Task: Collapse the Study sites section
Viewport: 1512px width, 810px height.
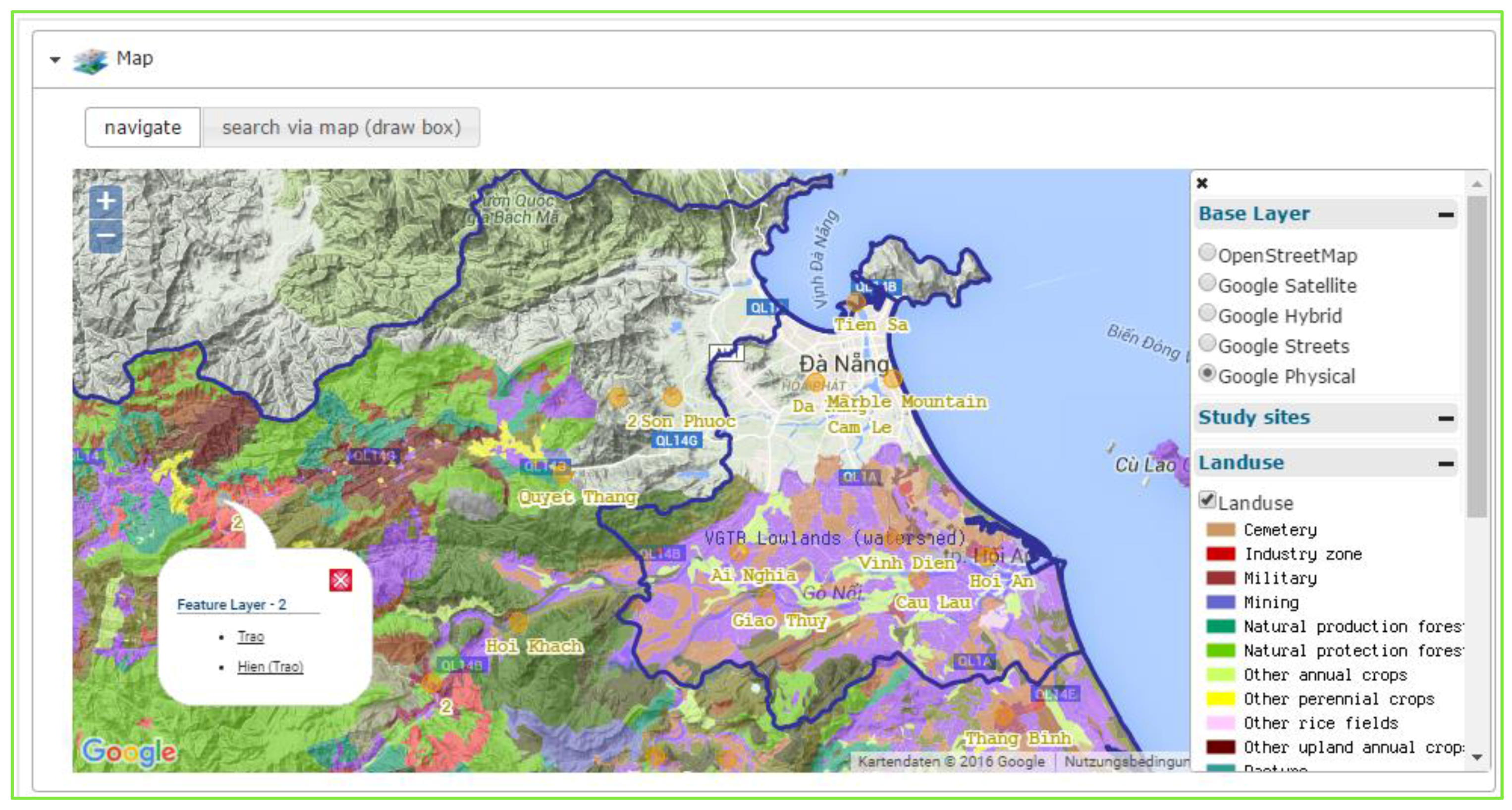Action: pyautogui.click(x=1446, y=418)
